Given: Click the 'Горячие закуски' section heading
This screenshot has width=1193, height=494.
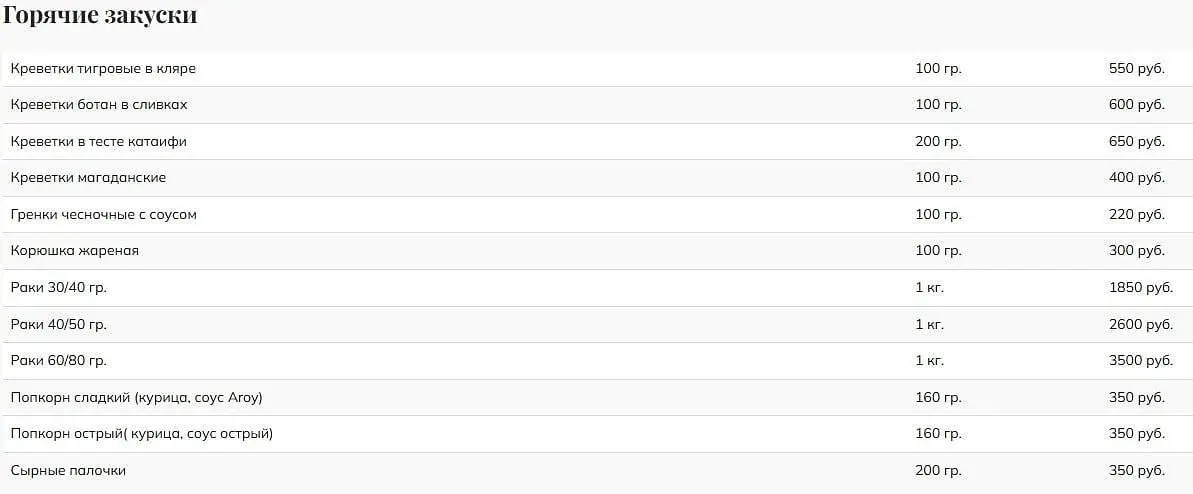Looking at the screenshot, I should tap(100, 15).
